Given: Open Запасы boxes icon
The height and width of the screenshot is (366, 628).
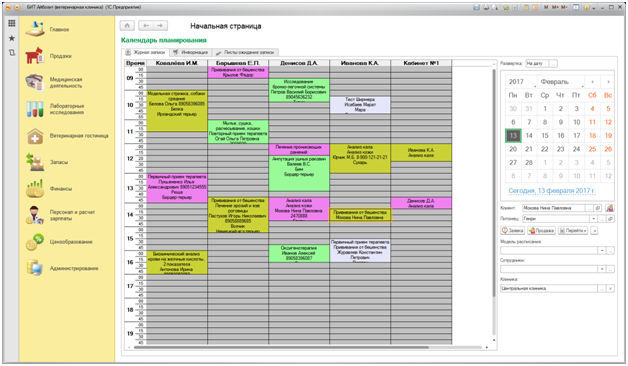Looking at the screenshot, I should click(35, 162).
